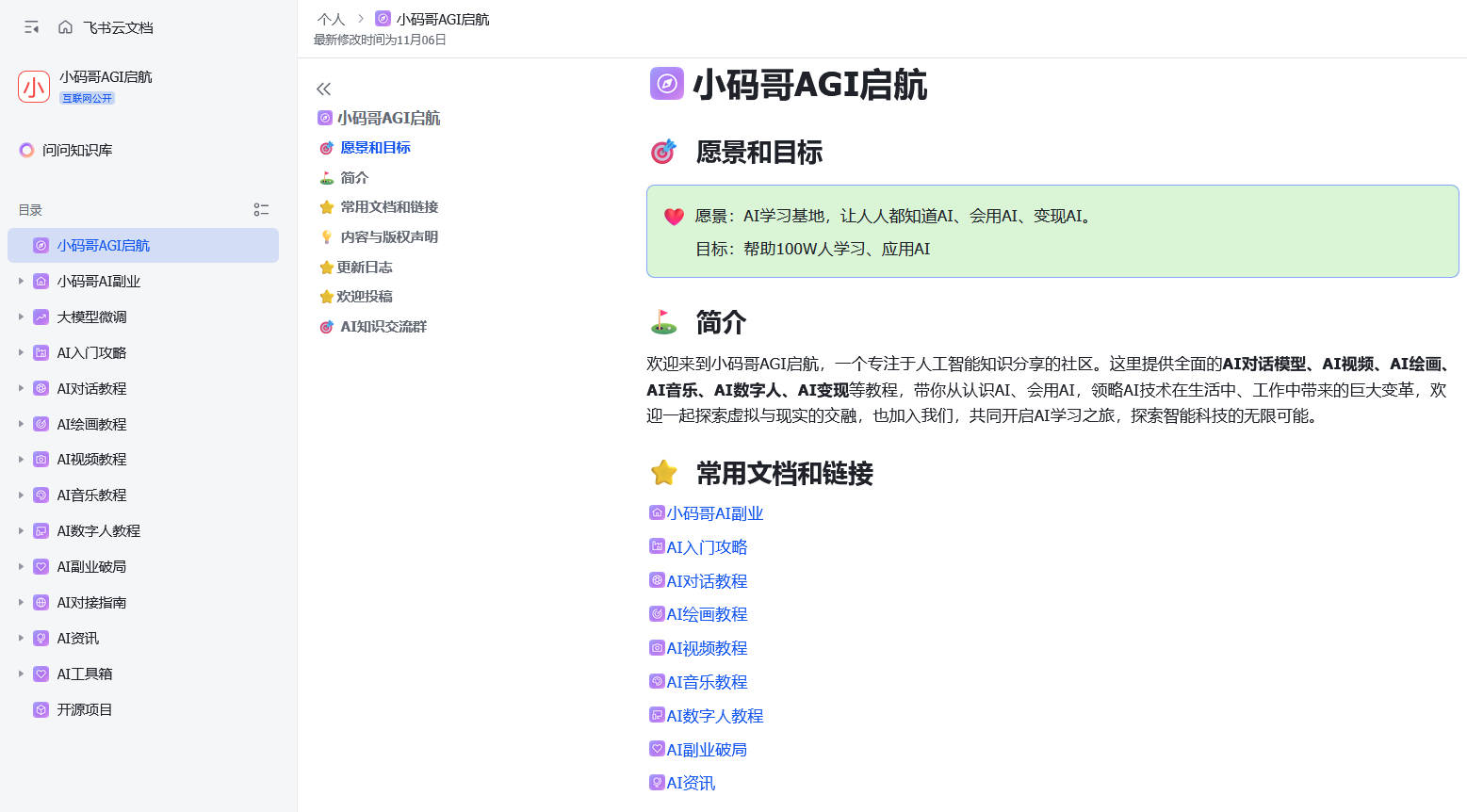The width and height of the screenshot is (1467, 812).
Task: Expand the AI工具箱 tree node arrow
Action: click(x=21, y=674)
